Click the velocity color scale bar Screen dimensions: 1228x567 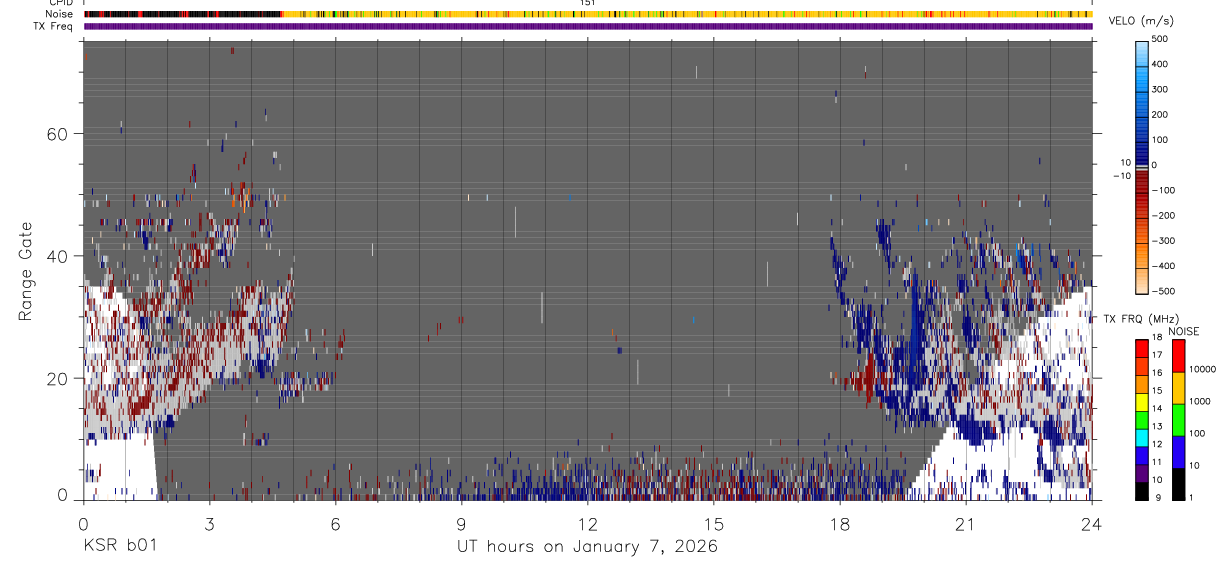(1142, 166)
